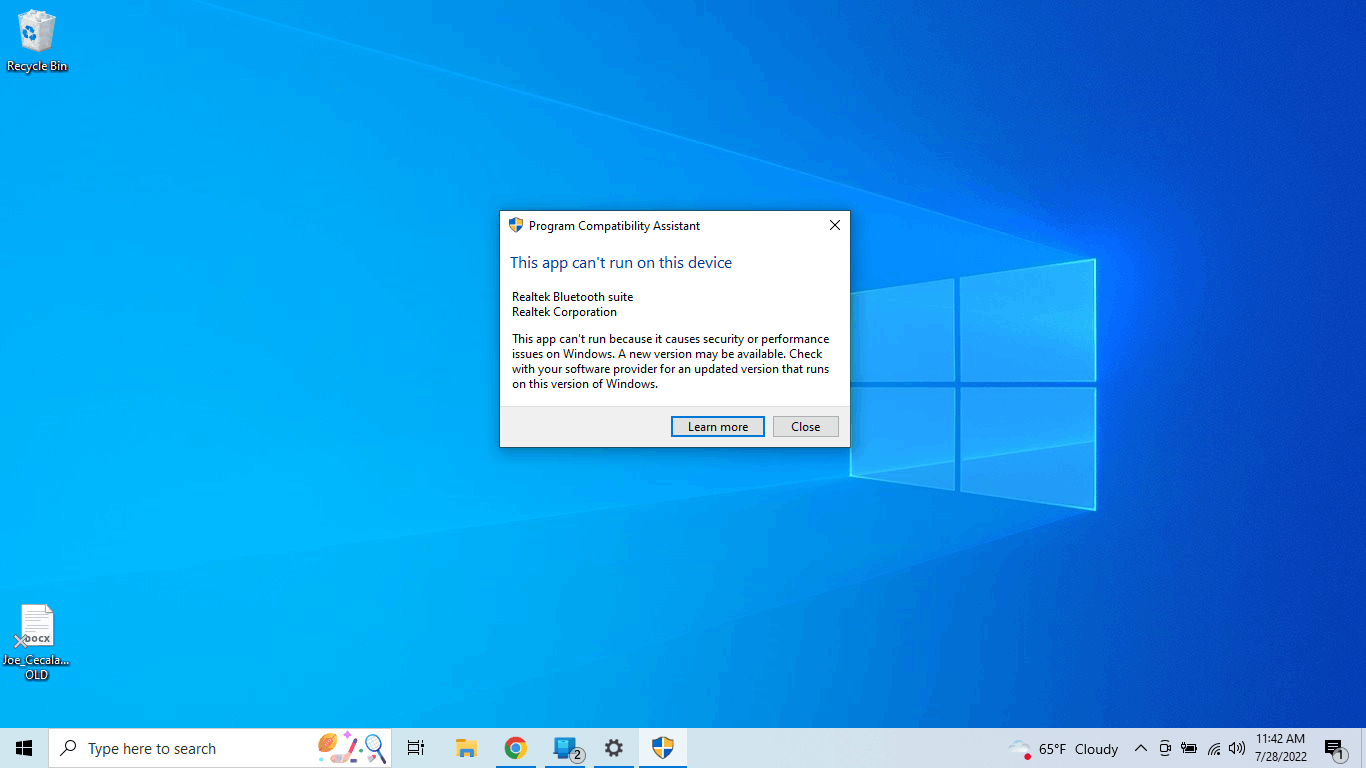Dismiss the compatibility warning with Close
Screen dimensions: 1366x768
click(x=805, y=426)
